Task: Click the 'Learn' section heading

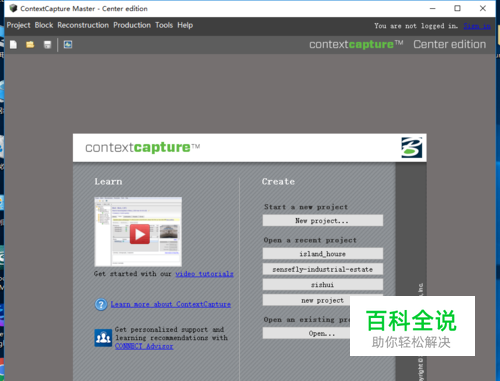Action: pos(108,182)
